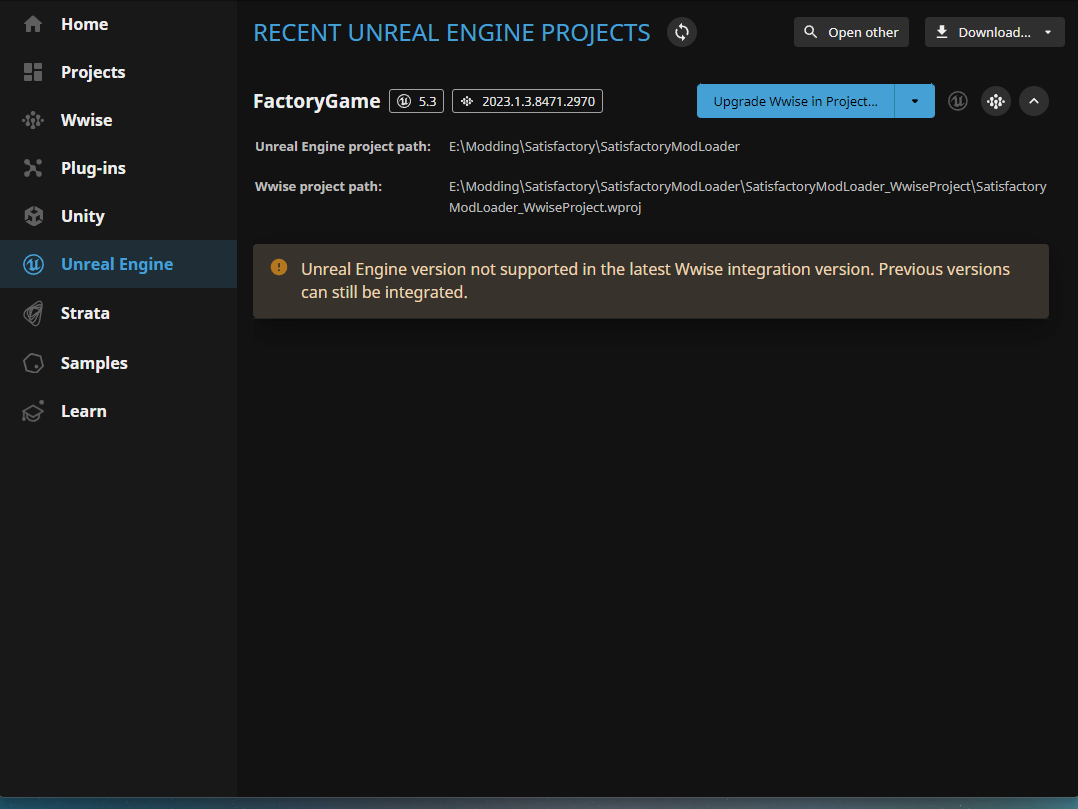Click Open other to browse for a project
Screen dimensions: 1078x809
coord(851,32)
